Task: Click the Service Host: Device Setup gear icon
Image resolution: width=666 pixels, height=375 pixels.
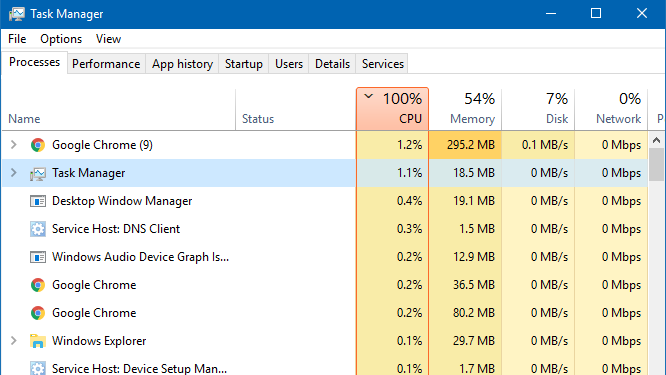Action: click(38, 368)
